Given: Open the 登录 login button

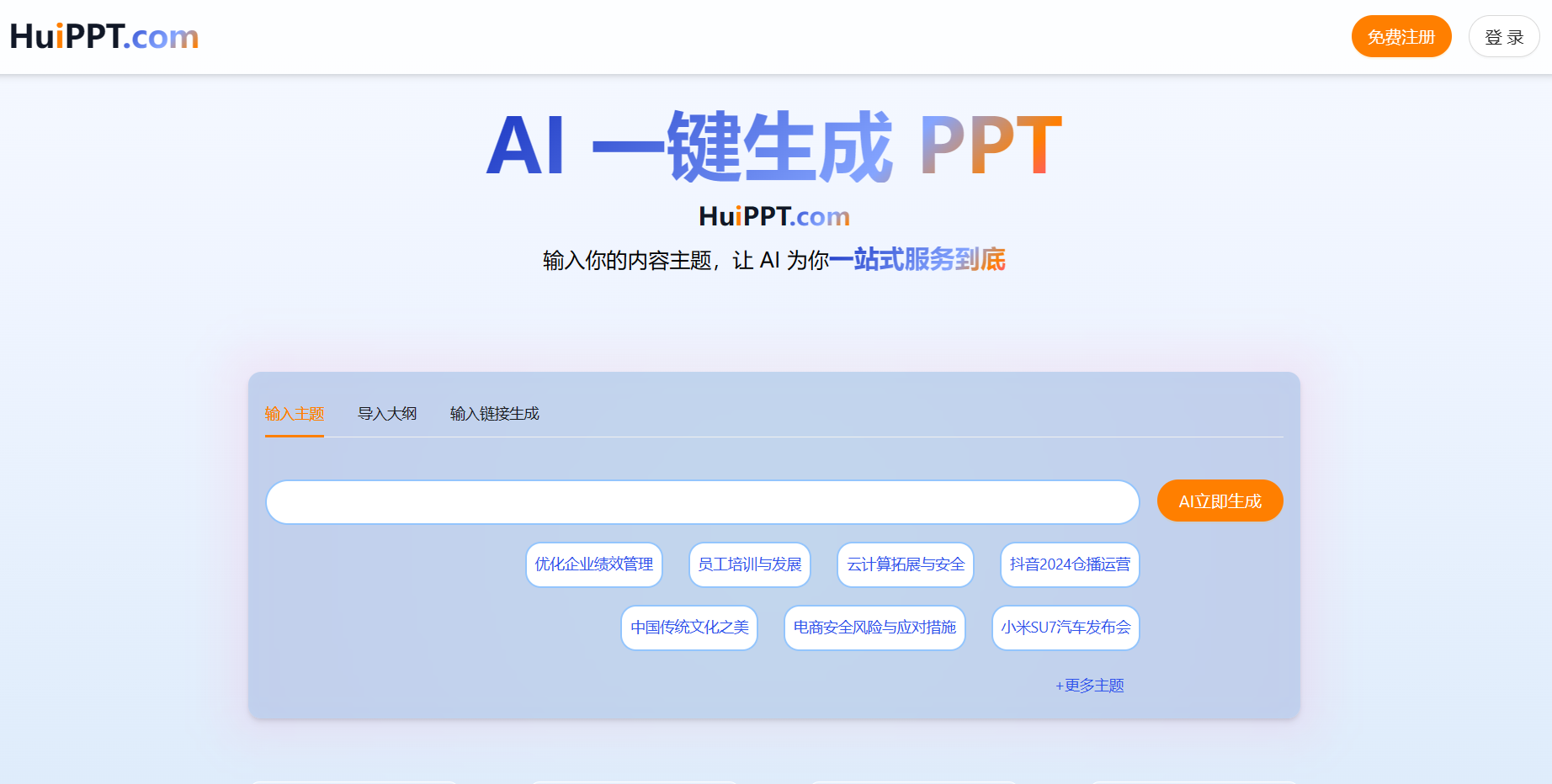Looking at the screenshot, I should coord(1503,37).
